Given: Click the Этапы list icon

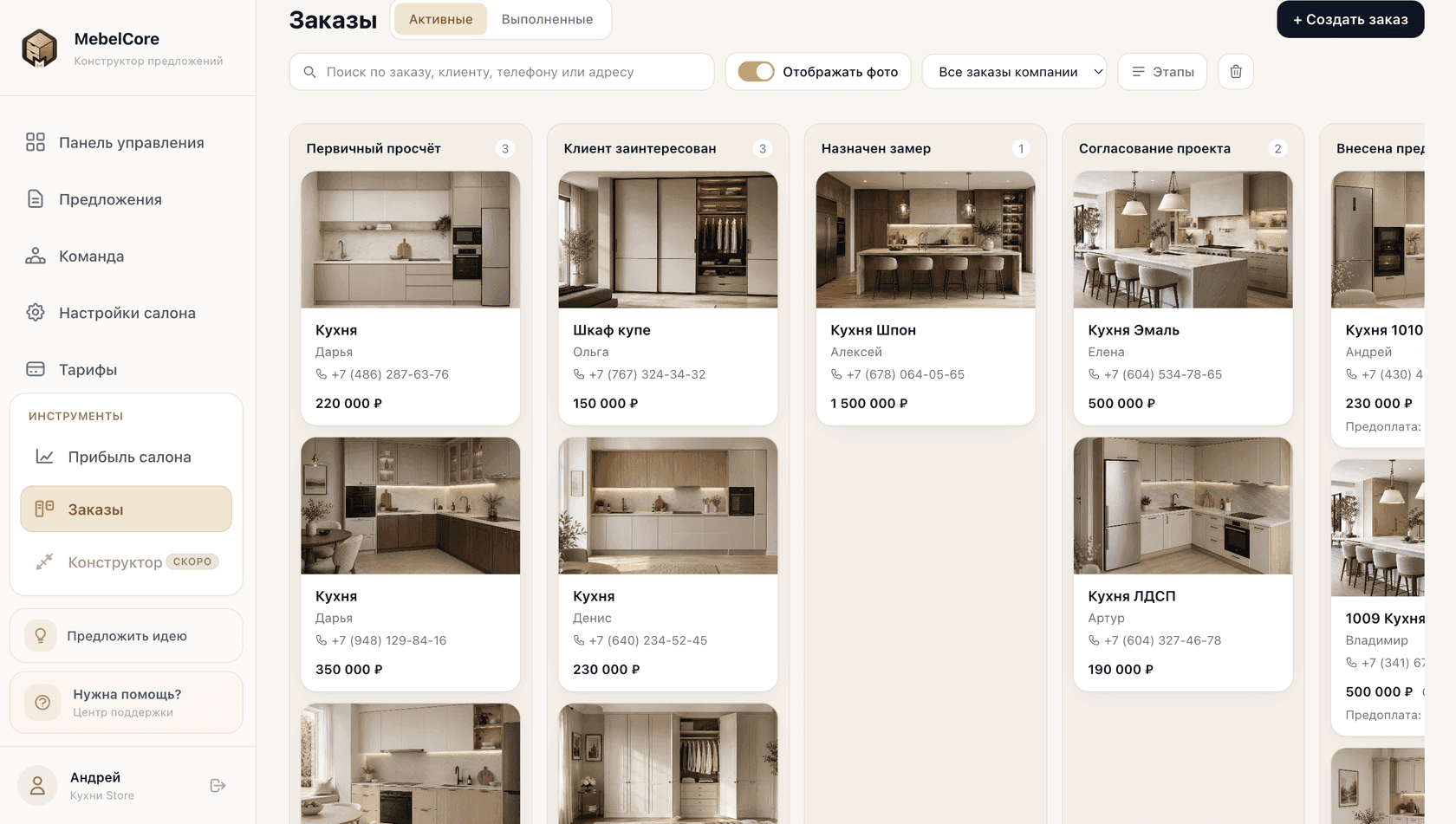Looking at the screenshot, I should (x=1139, y=72).
